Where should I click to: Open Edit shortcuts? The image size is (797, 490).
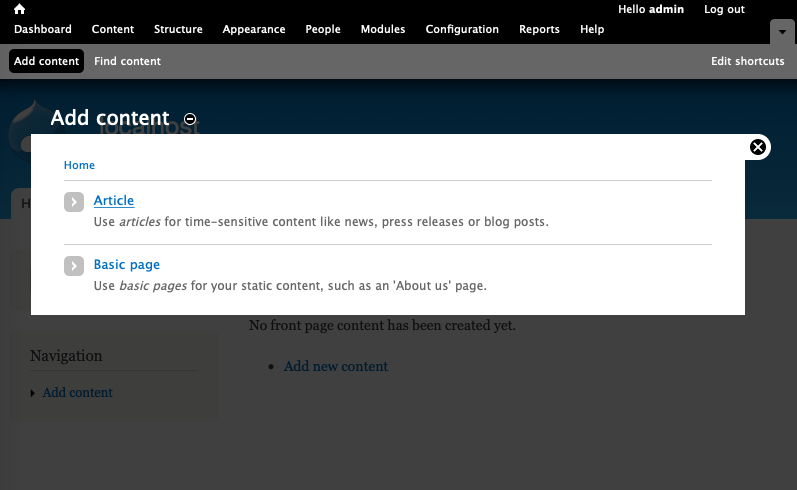tap(747, 61)
